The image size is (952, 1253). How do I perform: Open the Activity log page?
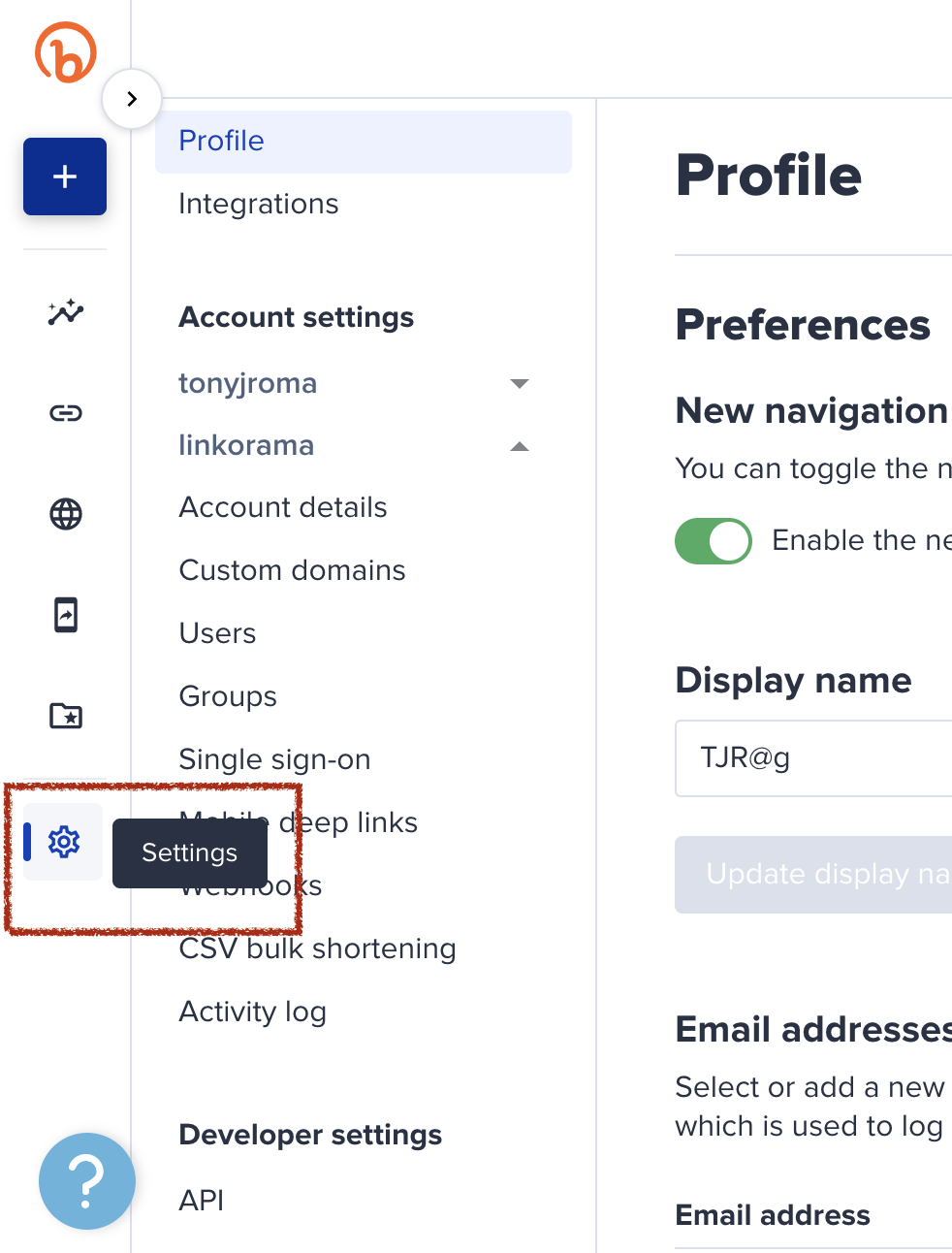(x=253, y=1012)
